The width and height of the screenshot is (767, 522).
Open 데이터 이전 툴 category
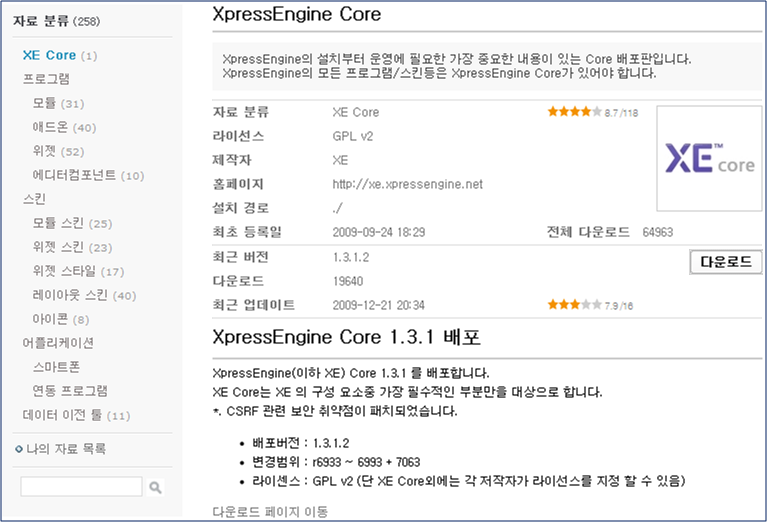[x=62, y=415]
